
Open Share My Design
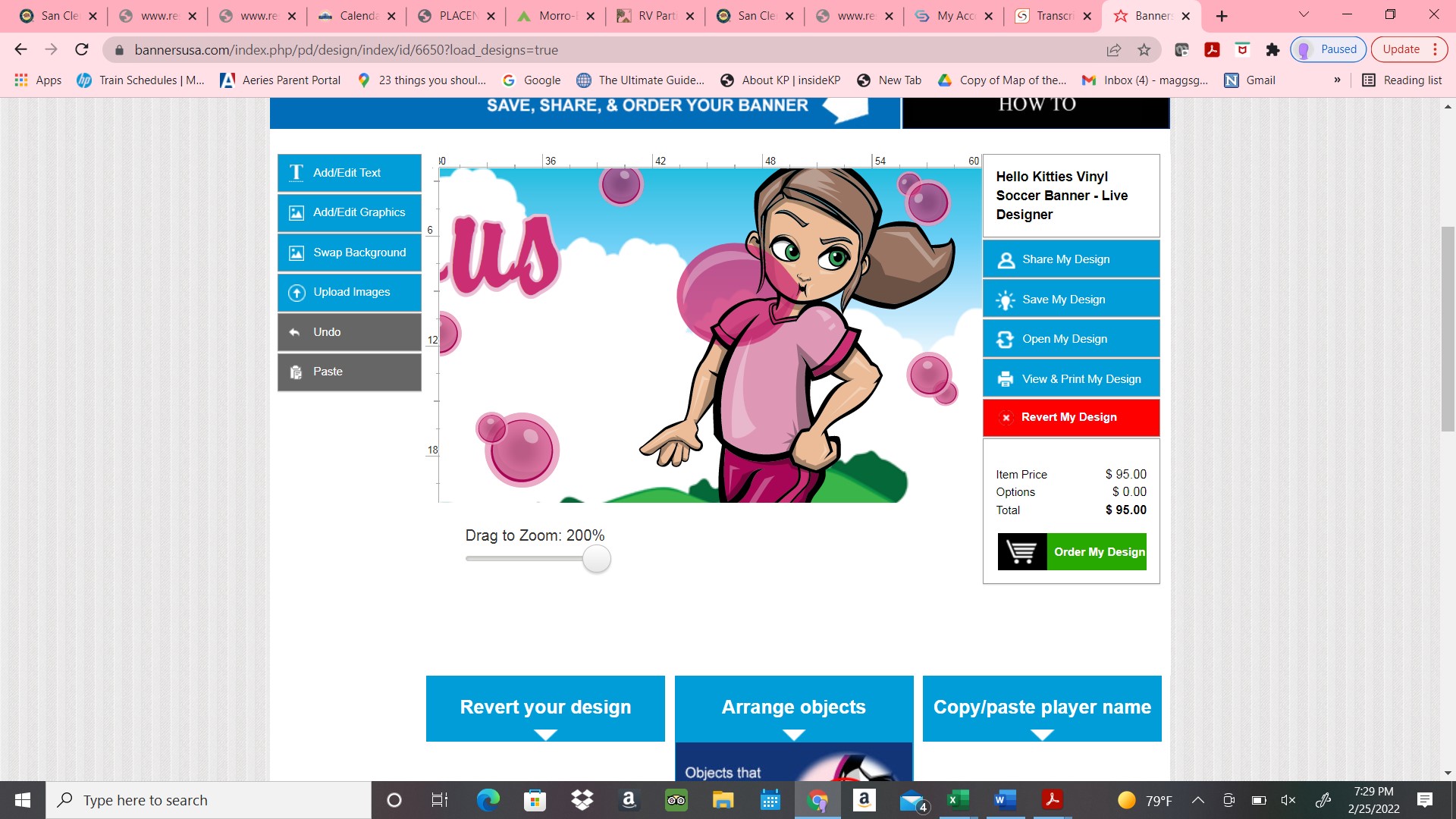[x=1071, y=259]
